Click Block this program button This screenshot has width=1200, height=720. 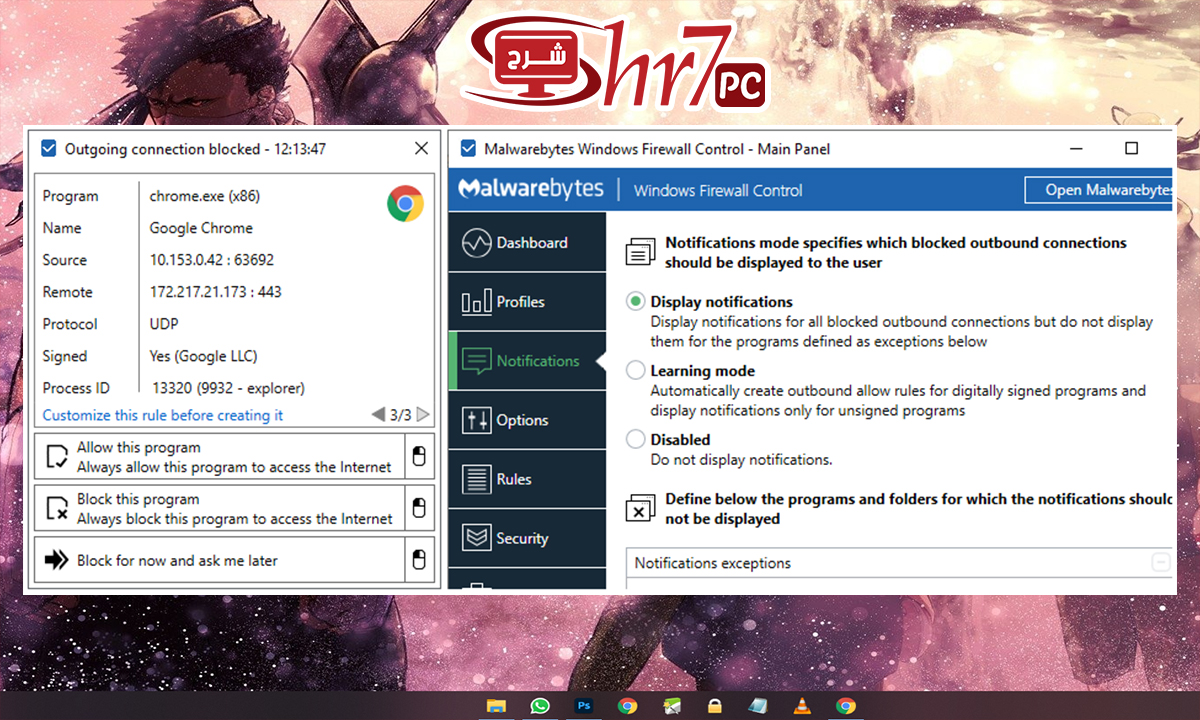(220, 508)
